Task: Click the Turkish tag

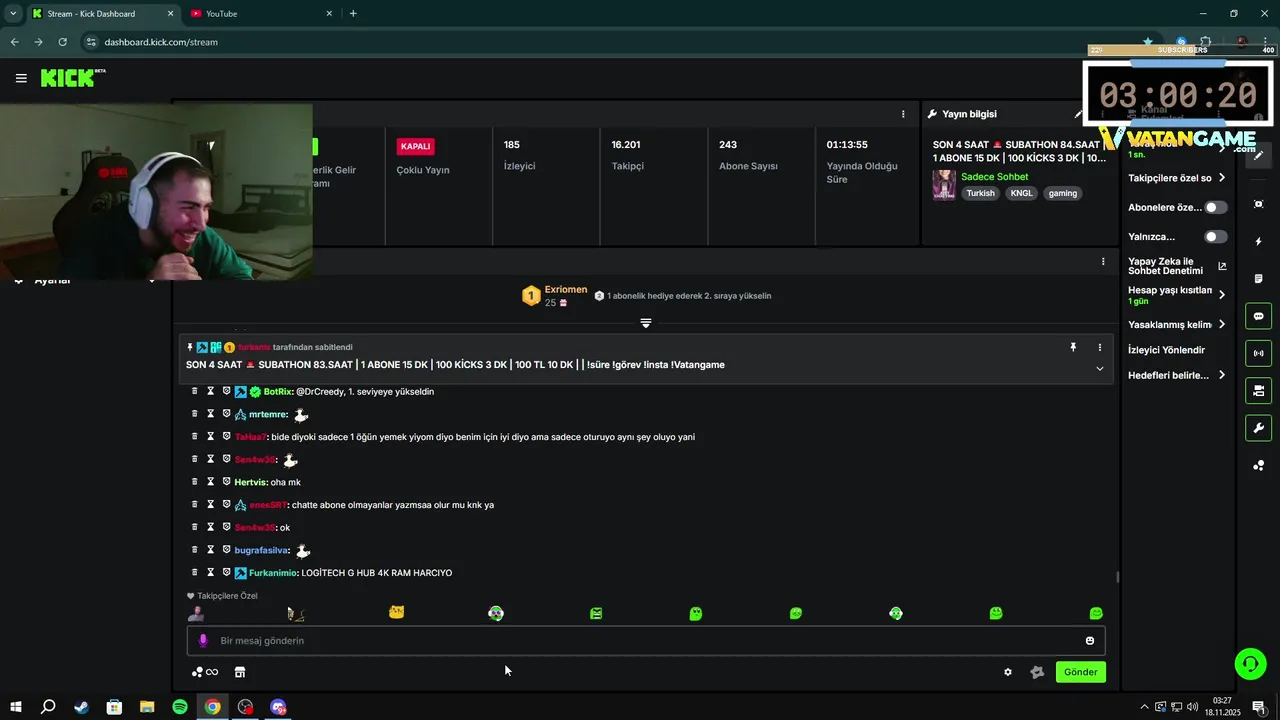Action: click(981, 193)
